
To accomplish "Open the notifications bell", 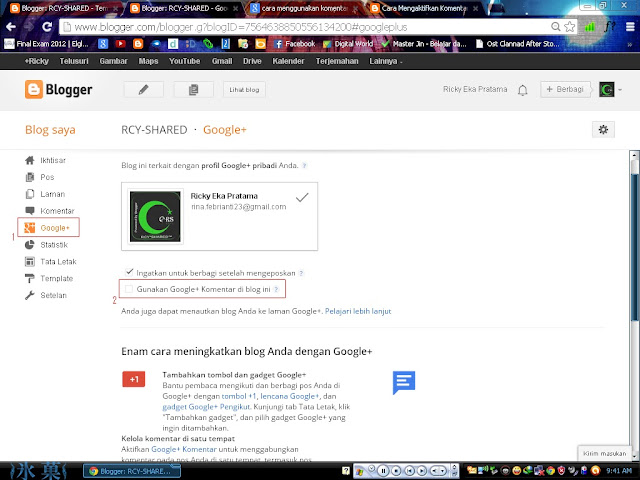I will [x=522, y=90].
